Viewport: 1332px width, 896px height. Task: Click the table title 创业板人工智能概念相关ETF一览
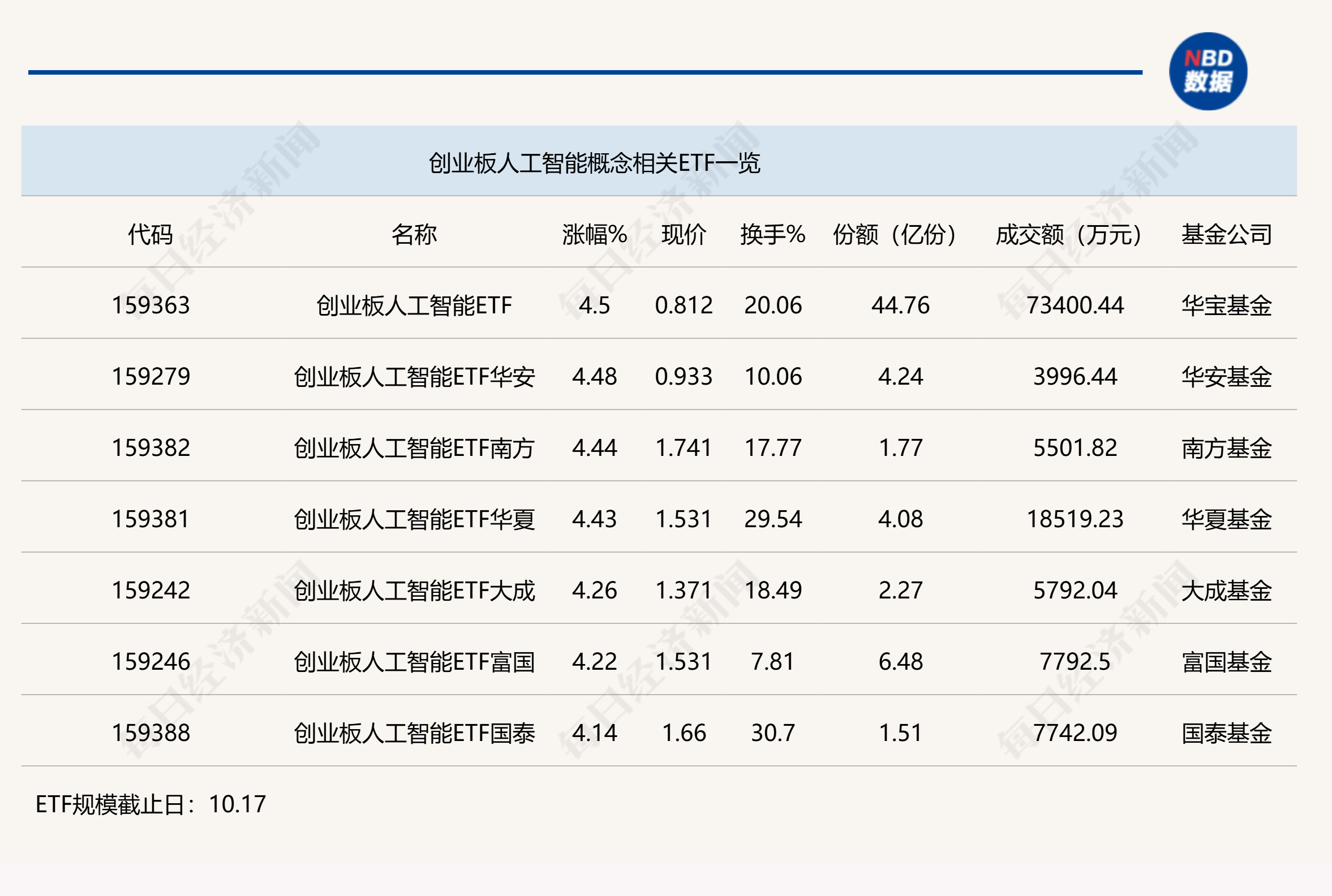595,163
